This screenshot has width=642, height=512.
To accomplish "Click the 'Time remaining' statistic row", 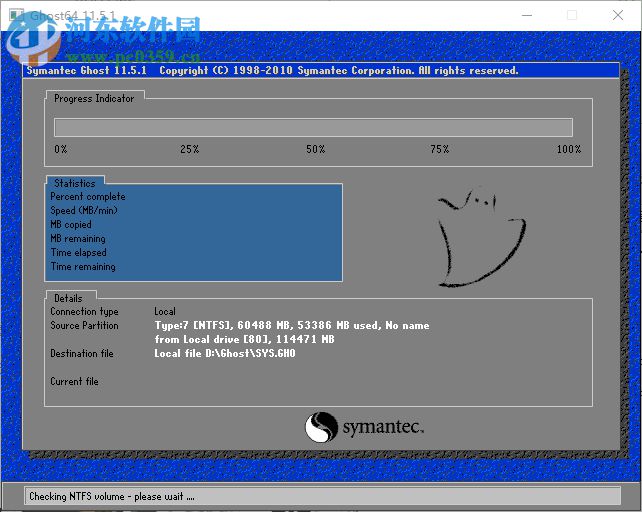I will [x=83, y=267].
